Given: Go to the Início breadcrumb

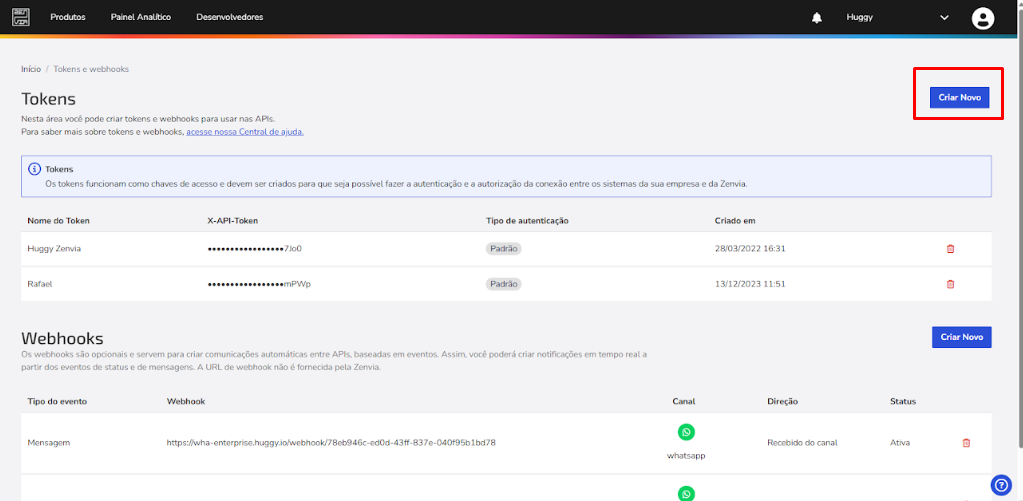Looking at the screenshot, I should point(31,69).
